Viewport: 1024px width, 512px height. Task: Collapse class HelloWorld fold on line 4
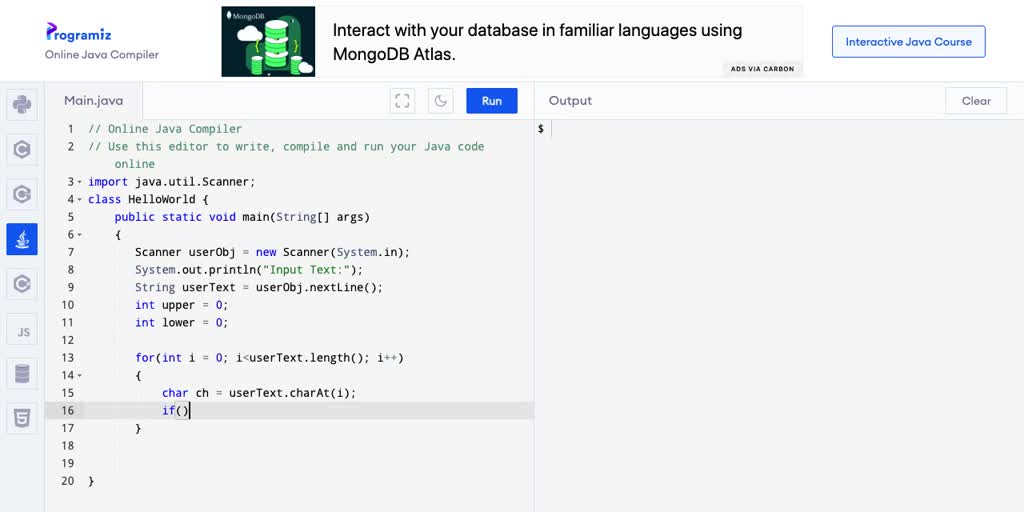[80, 200]
